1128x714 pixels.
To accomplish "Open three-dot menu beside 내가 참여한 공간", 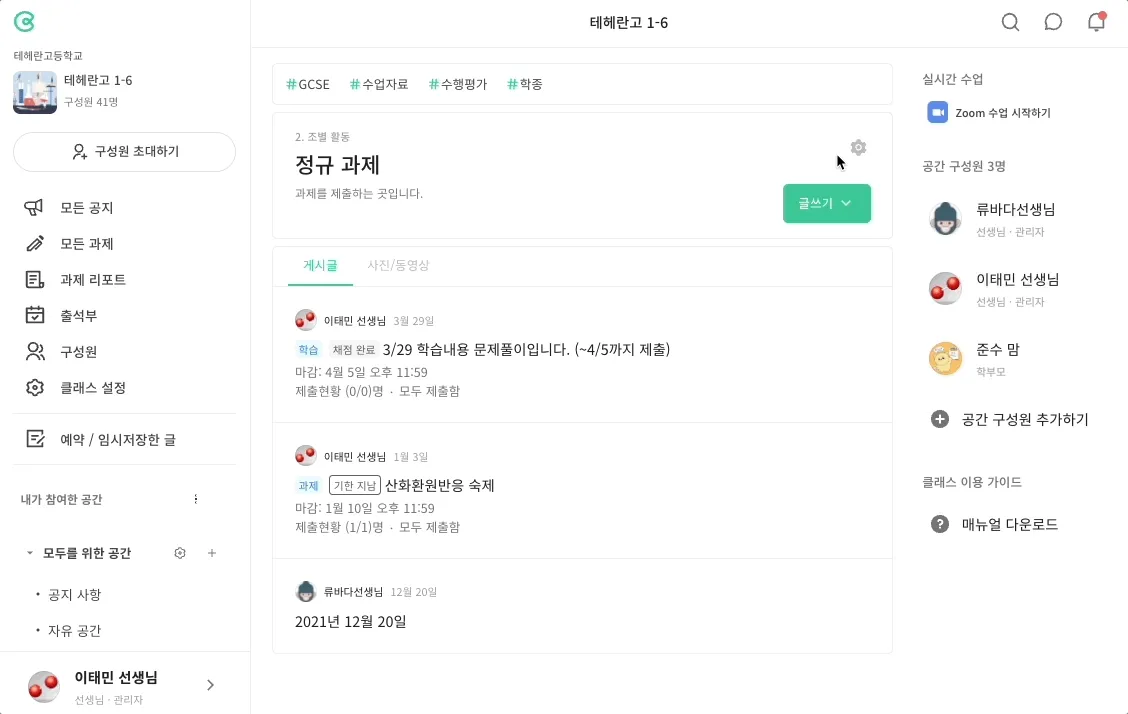I will click(x=196, y=499).
